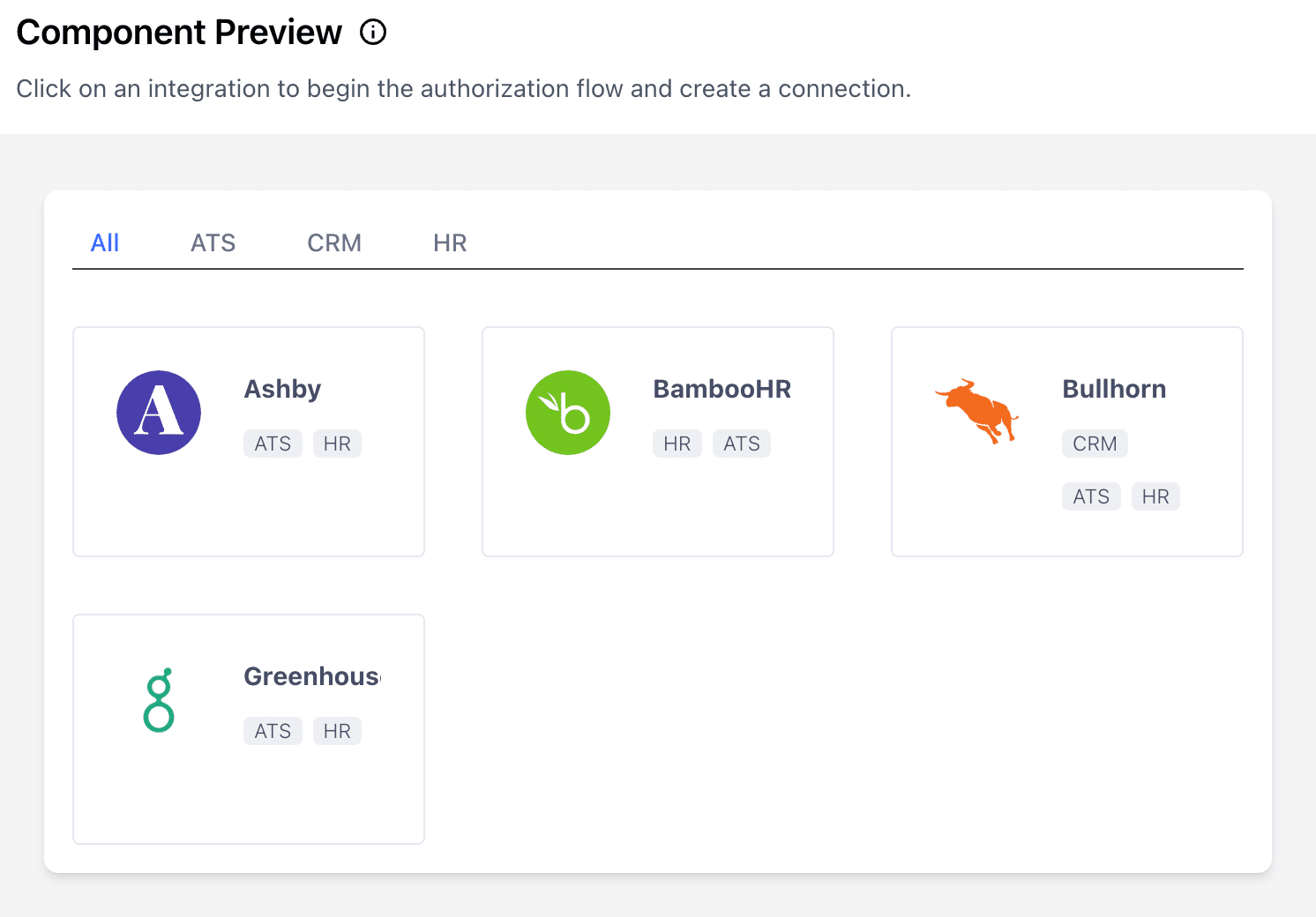Switch to the ATS tab
This screenshot has height=917, width=1316.
coord(213,242)
